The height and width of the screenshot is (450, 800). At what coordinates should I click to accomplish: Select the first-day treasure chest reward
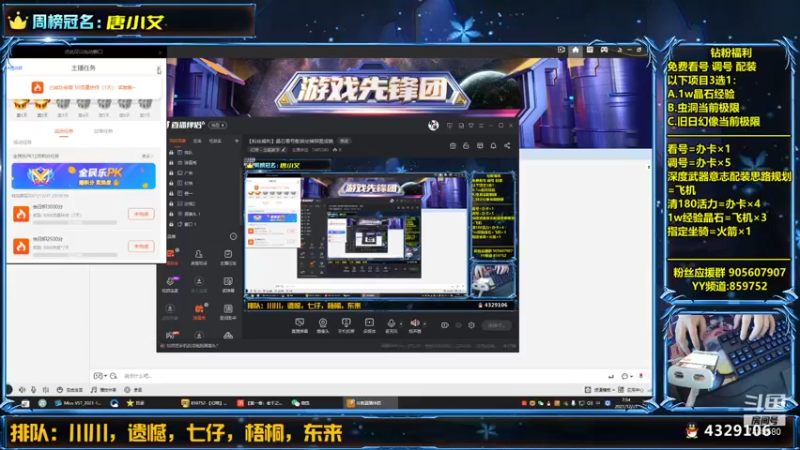(21, 105)
